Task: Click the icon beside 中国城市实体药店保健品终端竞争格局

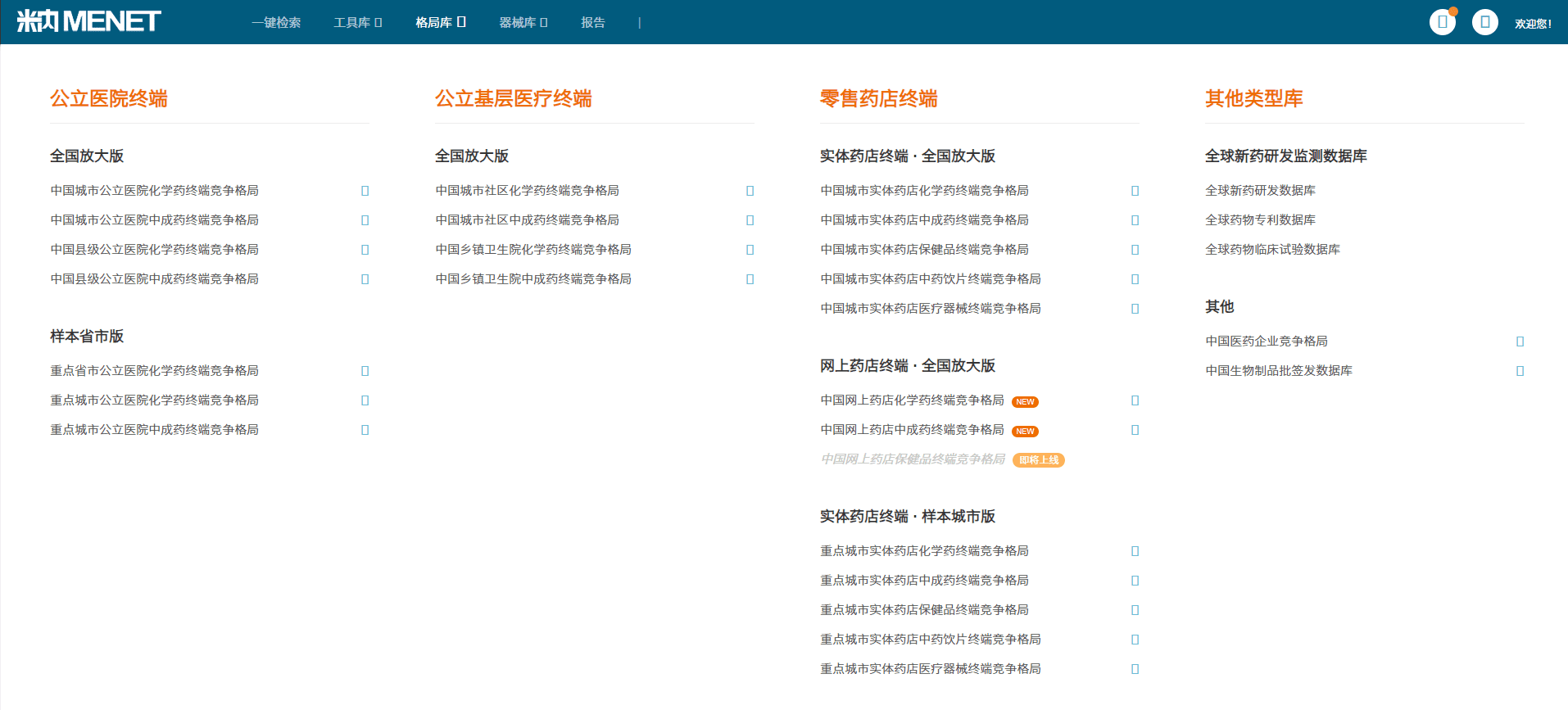Action: (1135, 250)
